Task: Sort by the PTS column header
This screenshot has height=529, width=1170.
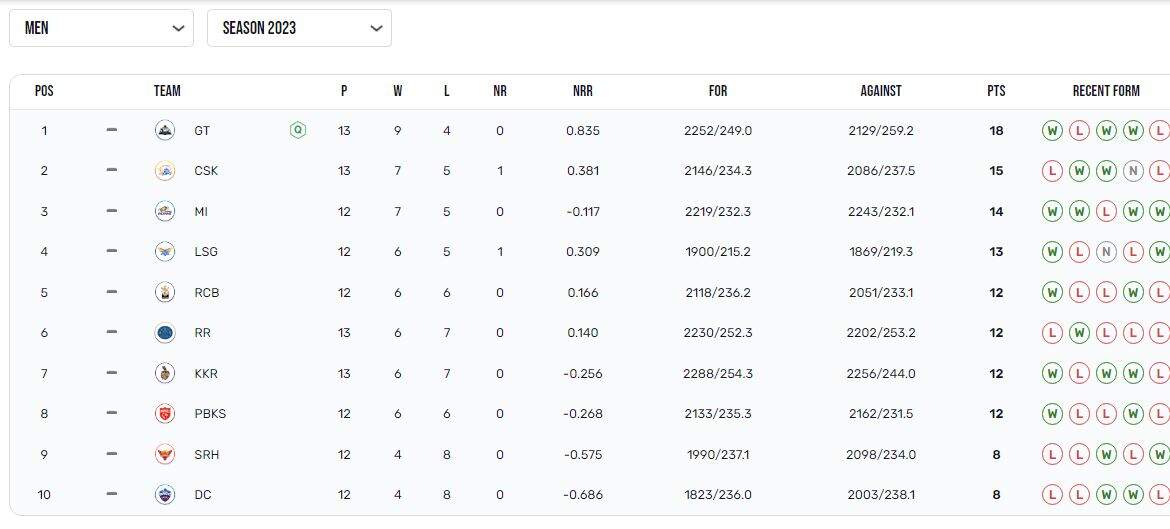Action: tap(996, 91)
